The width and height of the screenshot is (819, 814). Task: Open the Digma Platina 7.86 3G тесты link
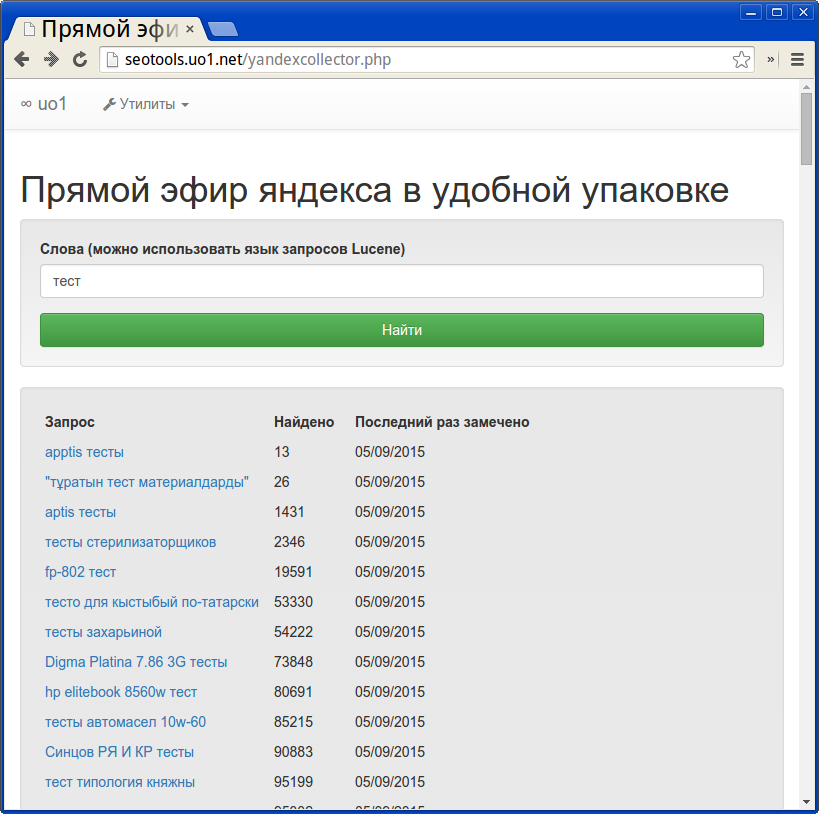(x=136, y=662)
